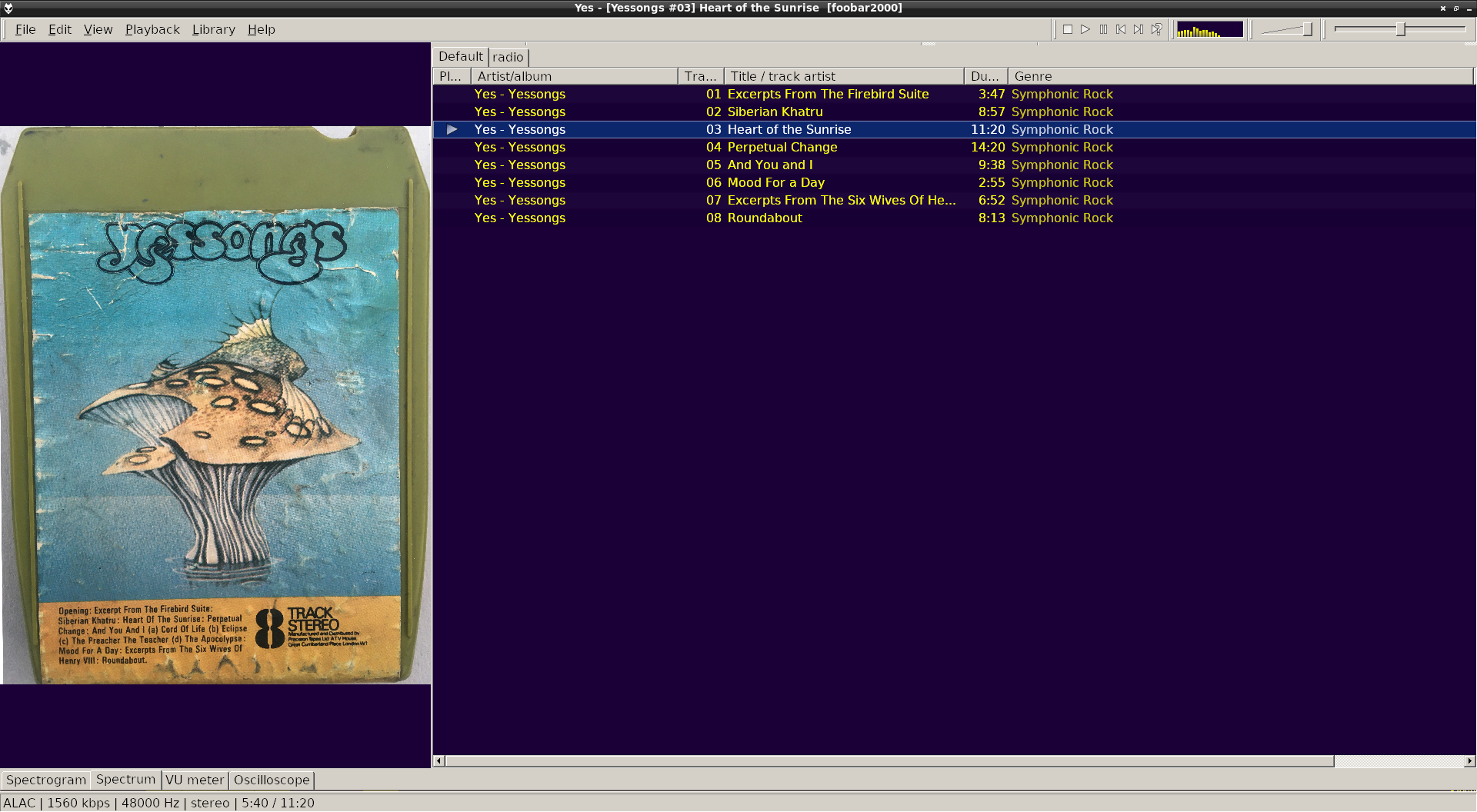Click Yes - Yessongs artist in Roundabout row
This screenshot has width=1477, height=812.
coord(520,218)
